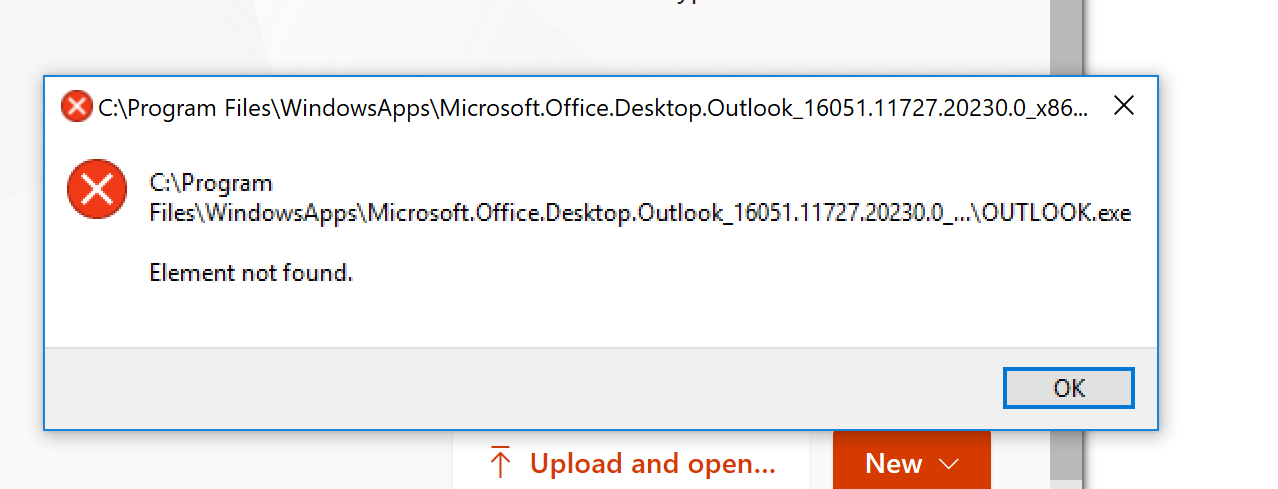
Task: Click the OUTLOOK.exe path text in dialog body
Action: 640,213
